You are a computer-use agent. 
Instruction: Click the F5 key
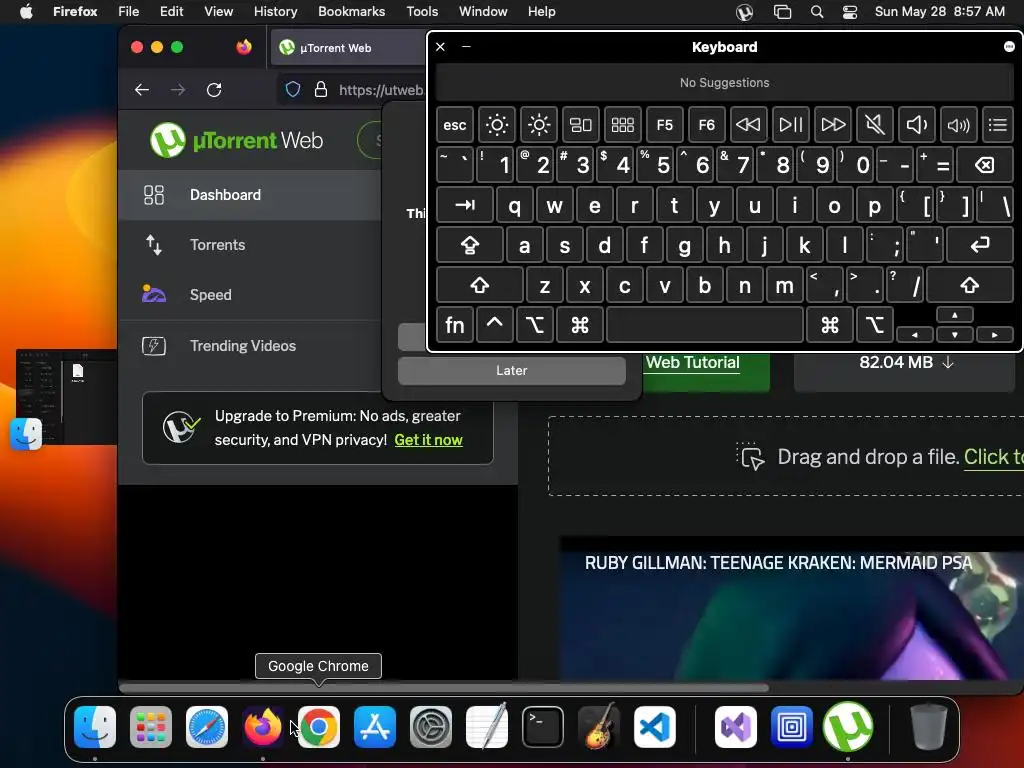(664, 125)
